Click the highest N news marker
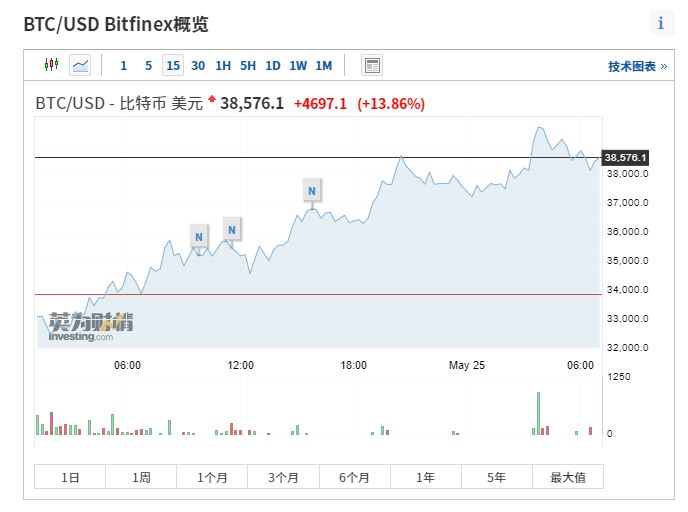Viewport: 688px width, 512px height. point(312,190)
